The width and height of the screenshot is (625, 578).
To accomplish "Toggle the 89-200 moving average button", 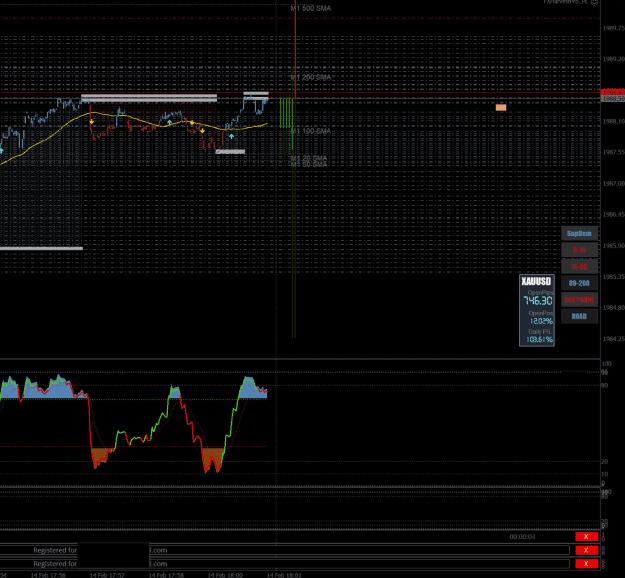I will 579,283.
